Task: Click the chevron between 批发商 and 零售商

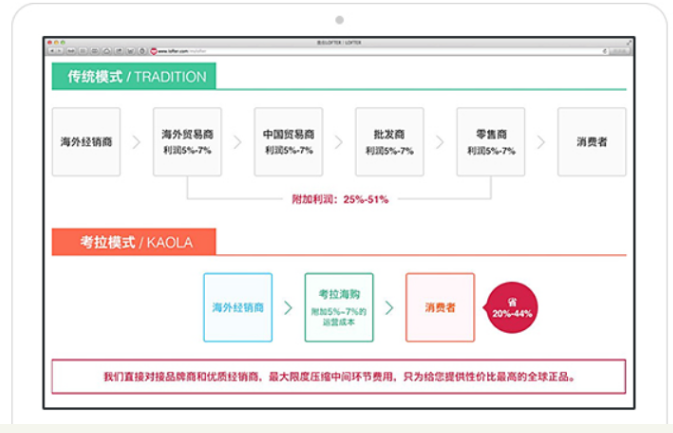Action: pyautogui.click(x=440, y=142)
